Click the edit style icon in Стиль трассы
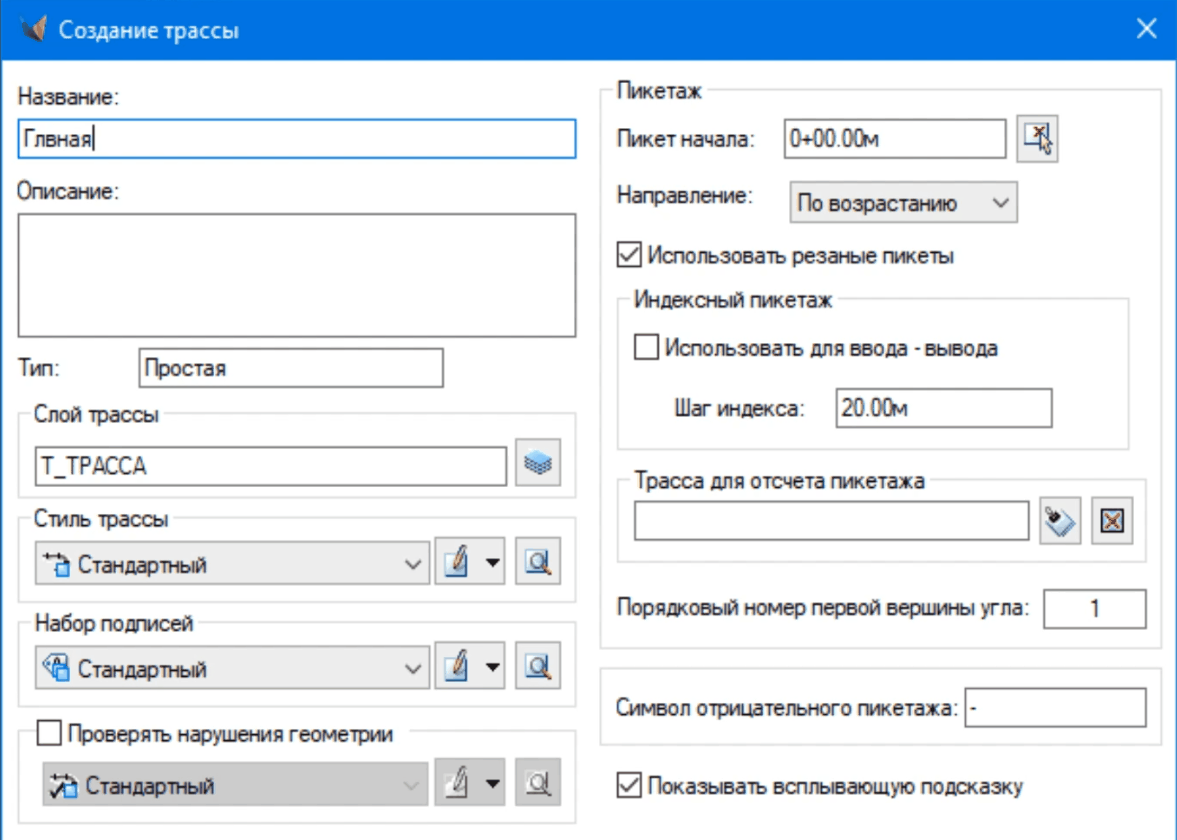Image resolution: width=1177 pixels, height=840 pixels. pos(456,564)
